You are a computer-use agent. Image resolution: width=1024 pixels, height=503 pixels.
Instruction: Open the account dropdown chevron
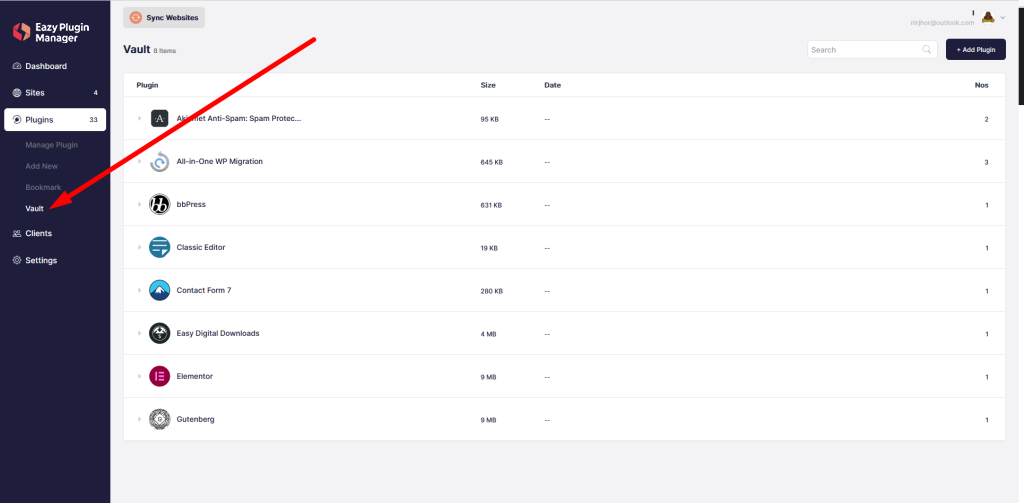click(1002, 18)
